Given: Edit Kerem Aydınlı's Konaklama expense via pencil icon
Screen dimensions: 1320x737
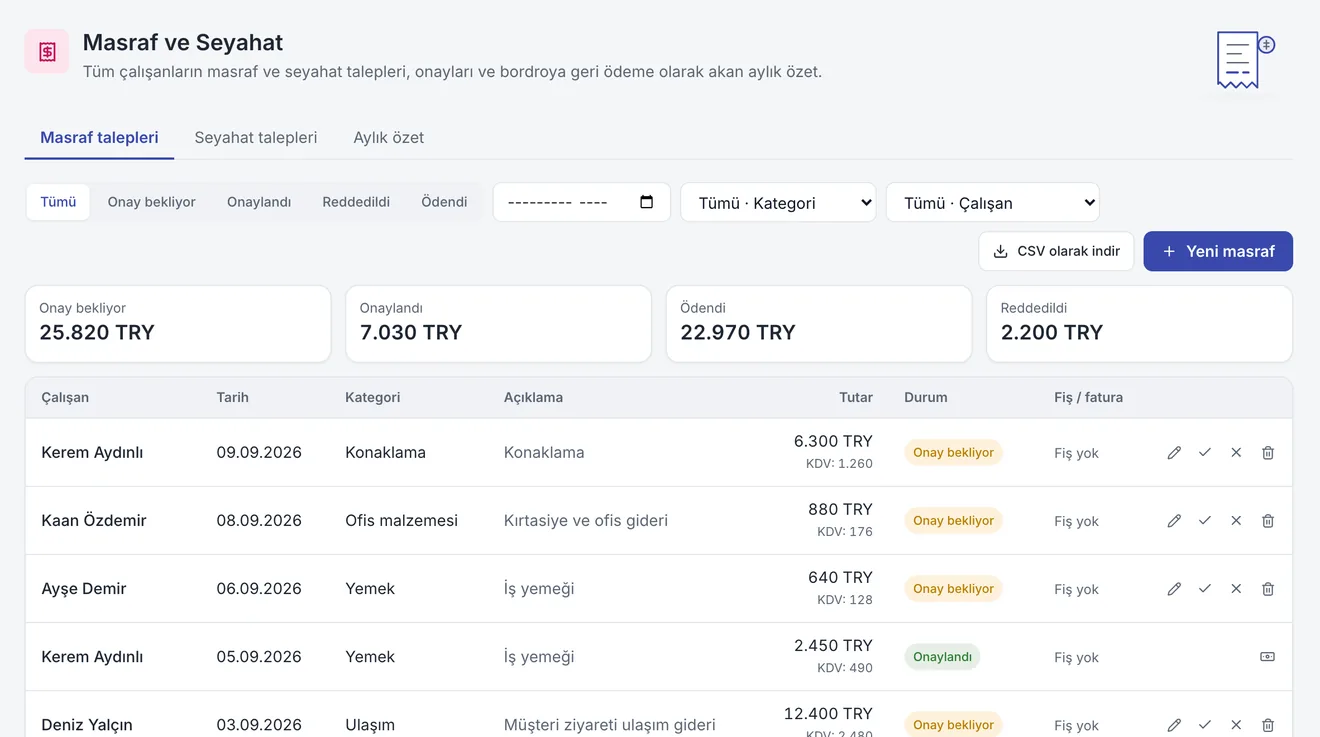Looking at the screenshot, I should [1174, 453].
